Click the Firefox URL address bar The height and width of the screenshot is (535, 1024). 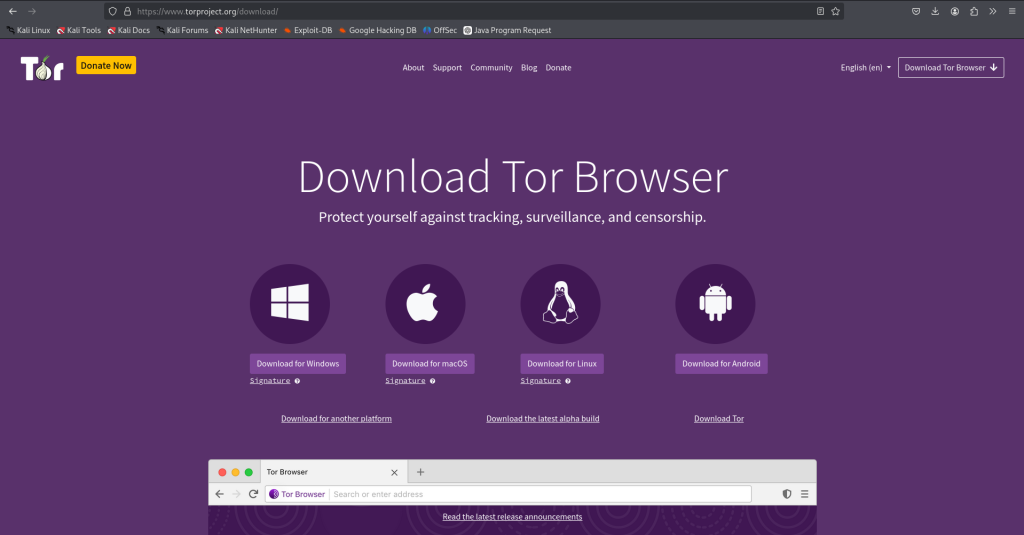click(473, 11)
